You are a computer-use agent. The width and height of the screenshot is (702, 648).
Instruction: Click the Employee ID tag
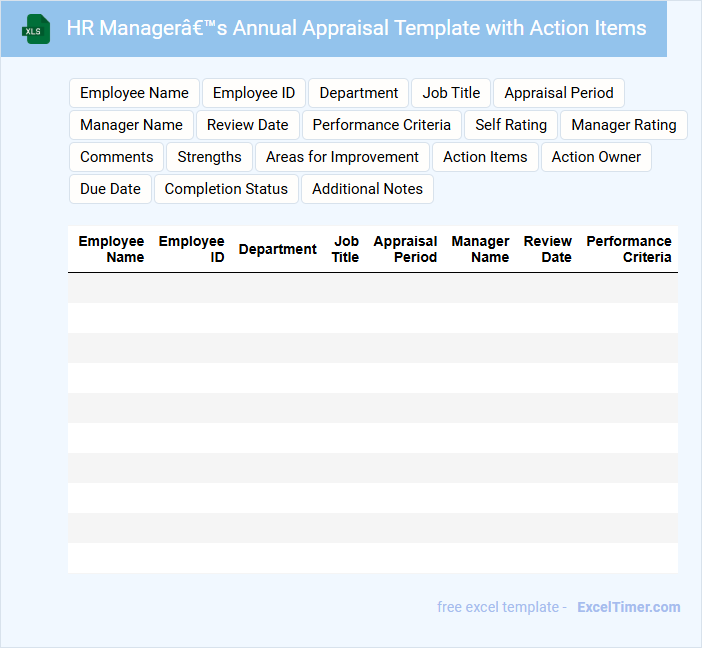coord(254,93)
